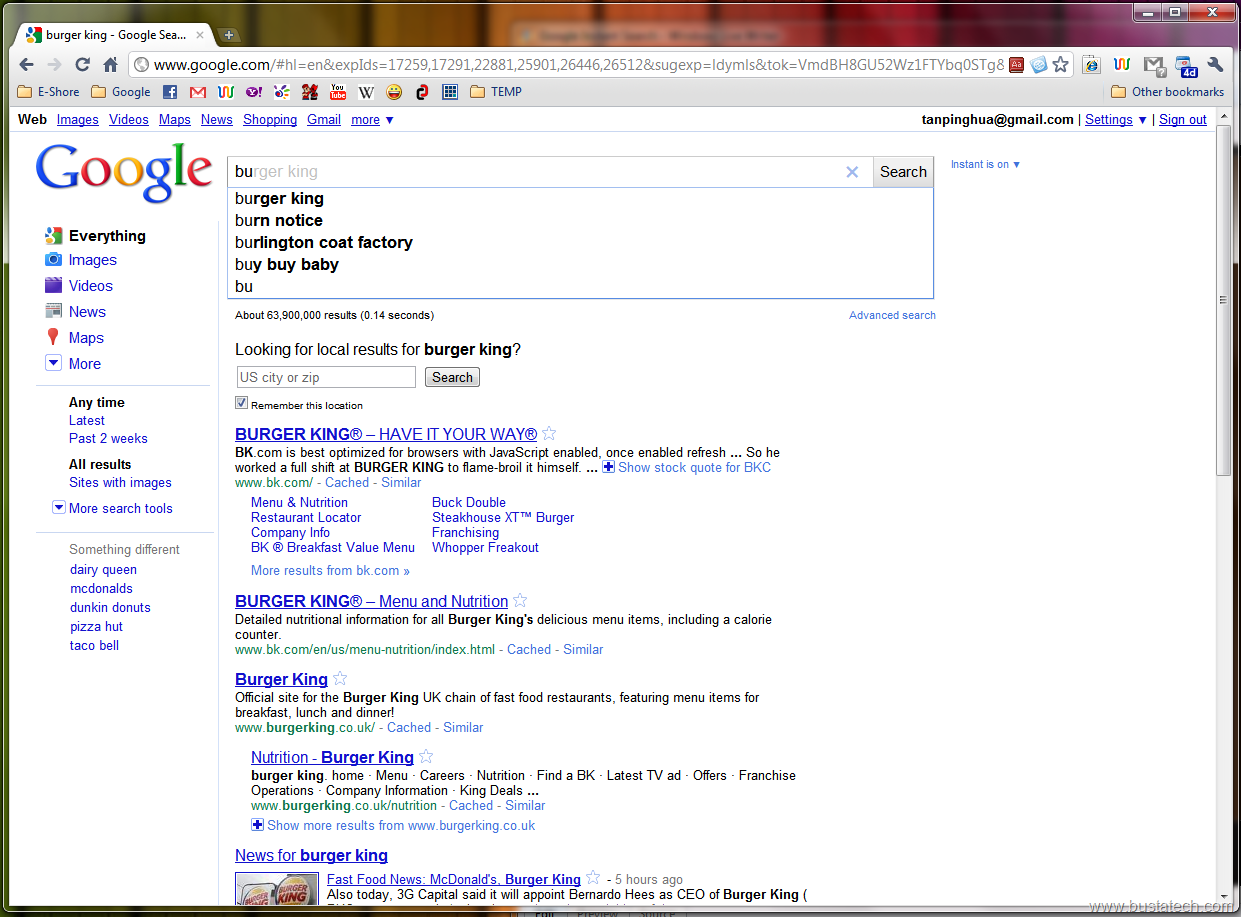Expand the more dropdown in top navigation
1241x917 pixels.
click(372, 120)
